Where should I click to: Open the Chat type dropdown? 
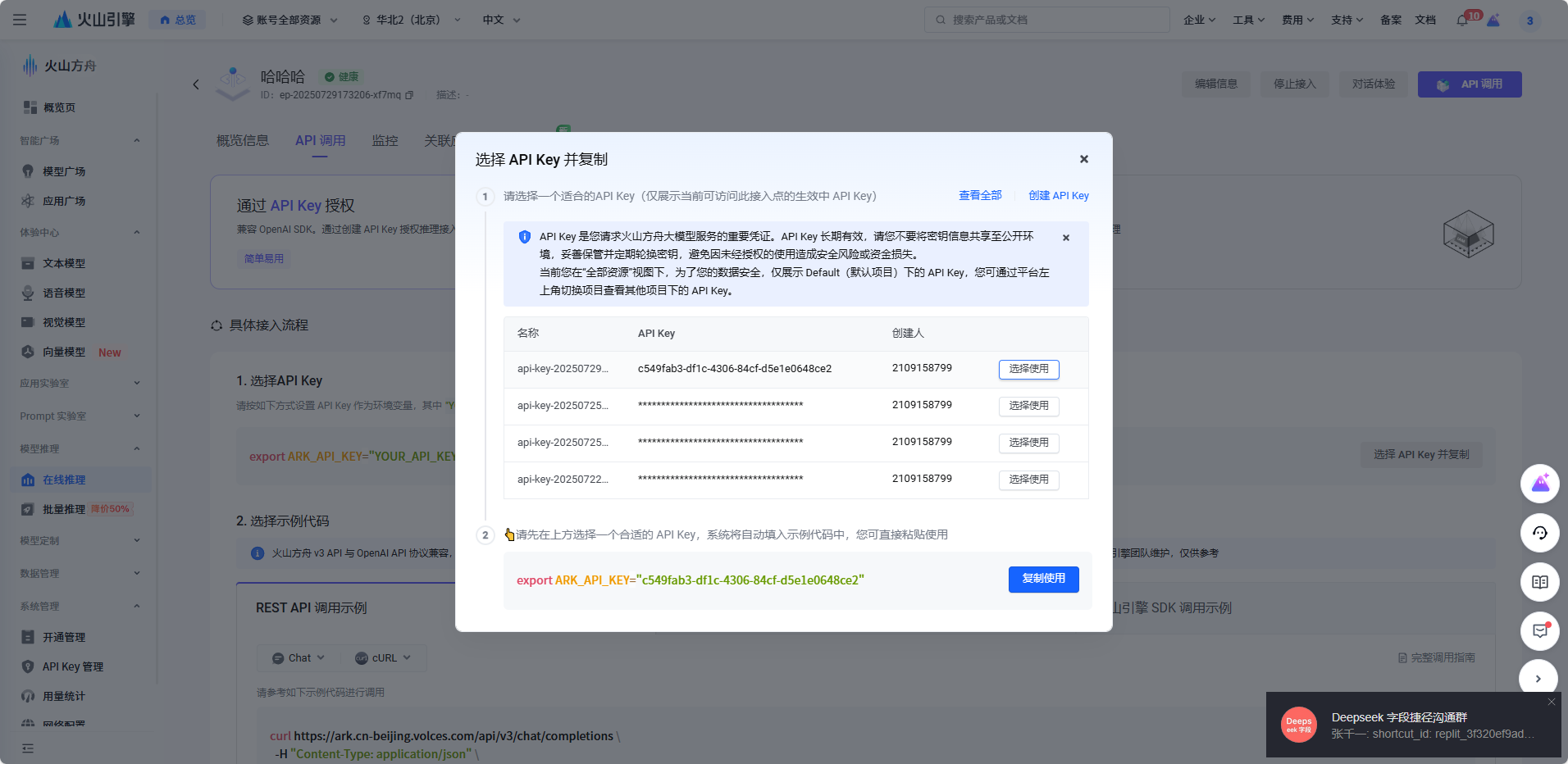[x=299, y=657]
